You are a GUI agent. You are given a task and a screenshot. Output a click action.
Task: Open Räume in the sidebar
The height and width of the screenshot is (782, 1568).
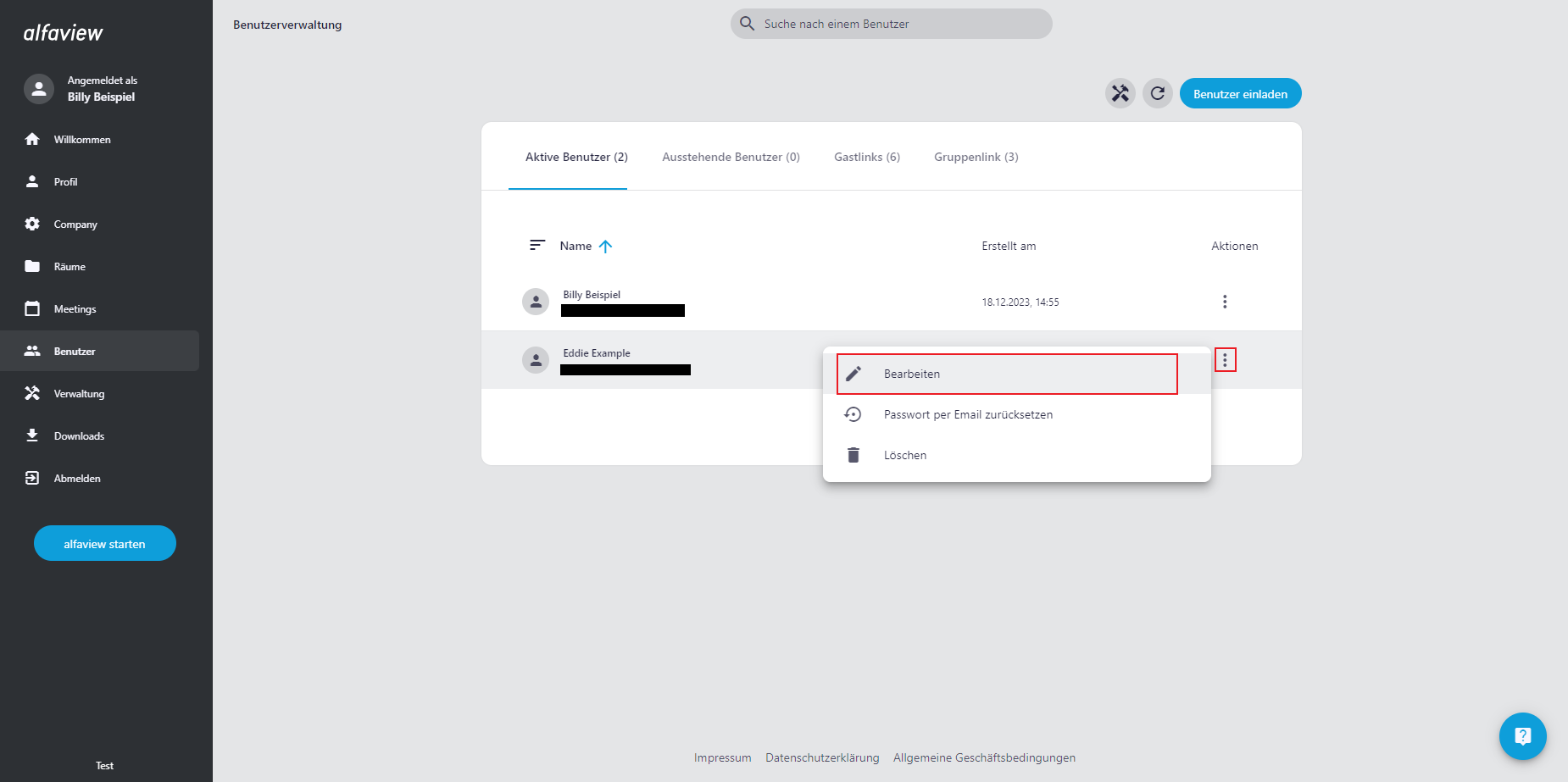point(70,267)
